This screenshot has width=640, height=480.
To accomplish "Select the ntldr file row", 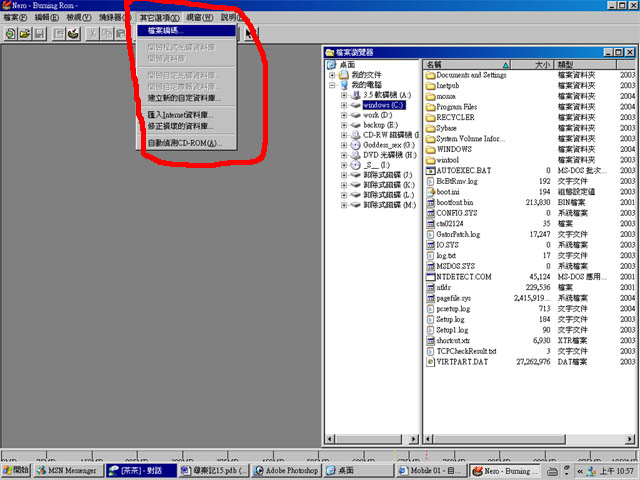I will [x=530, y=287].
